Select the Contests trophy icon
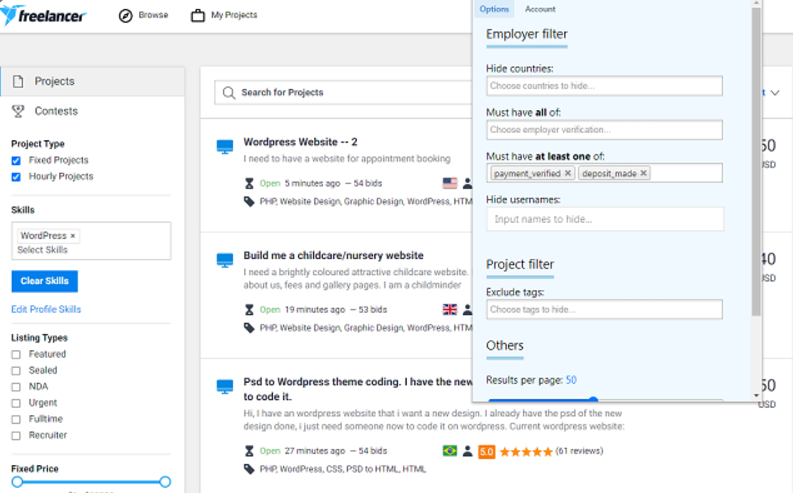 point(18,111)
